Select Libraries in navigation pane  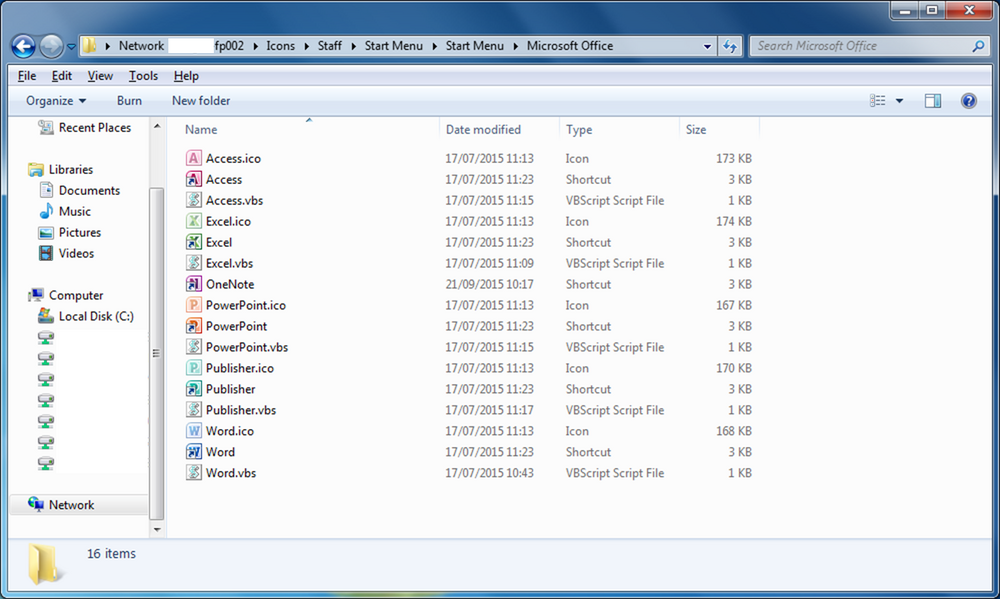(x=71, y=170)
